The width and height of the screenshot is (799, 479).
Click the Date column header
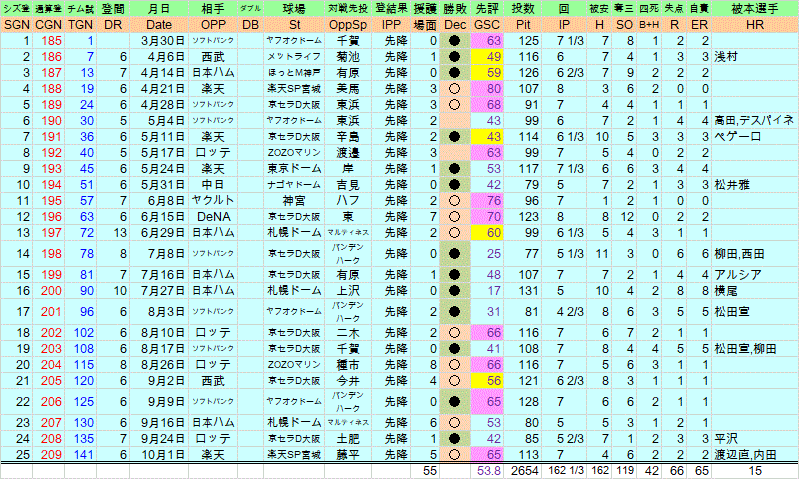pos(159,25)
